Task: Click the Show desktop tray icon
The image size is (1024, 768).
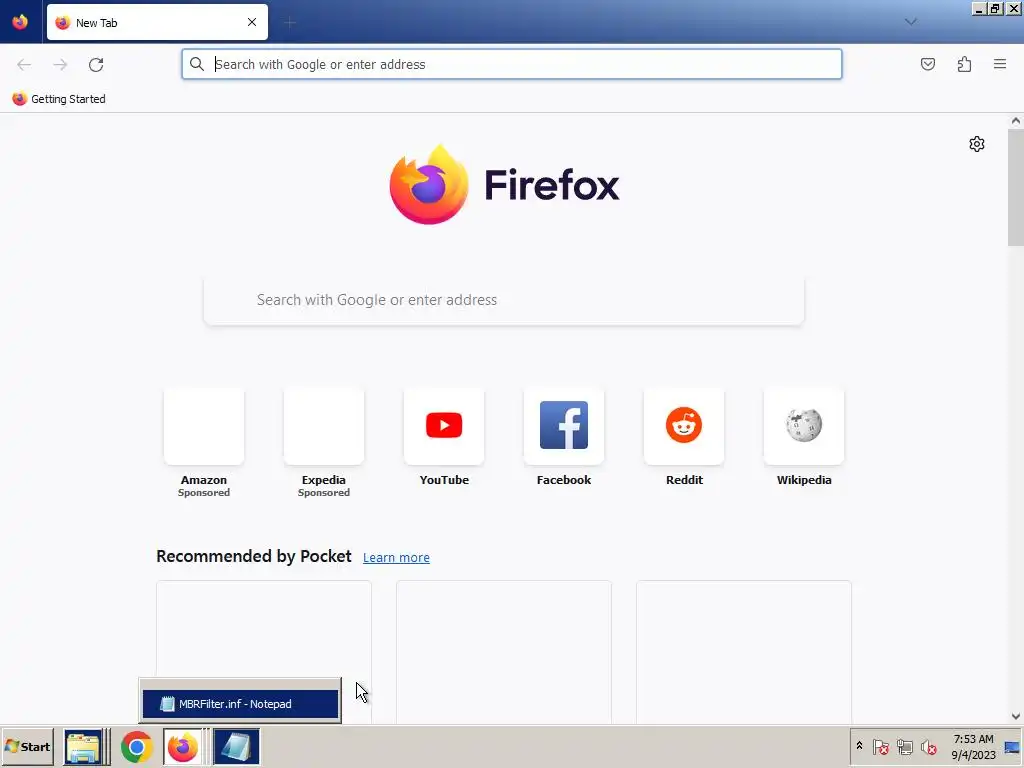Action: click(1012, 746)
